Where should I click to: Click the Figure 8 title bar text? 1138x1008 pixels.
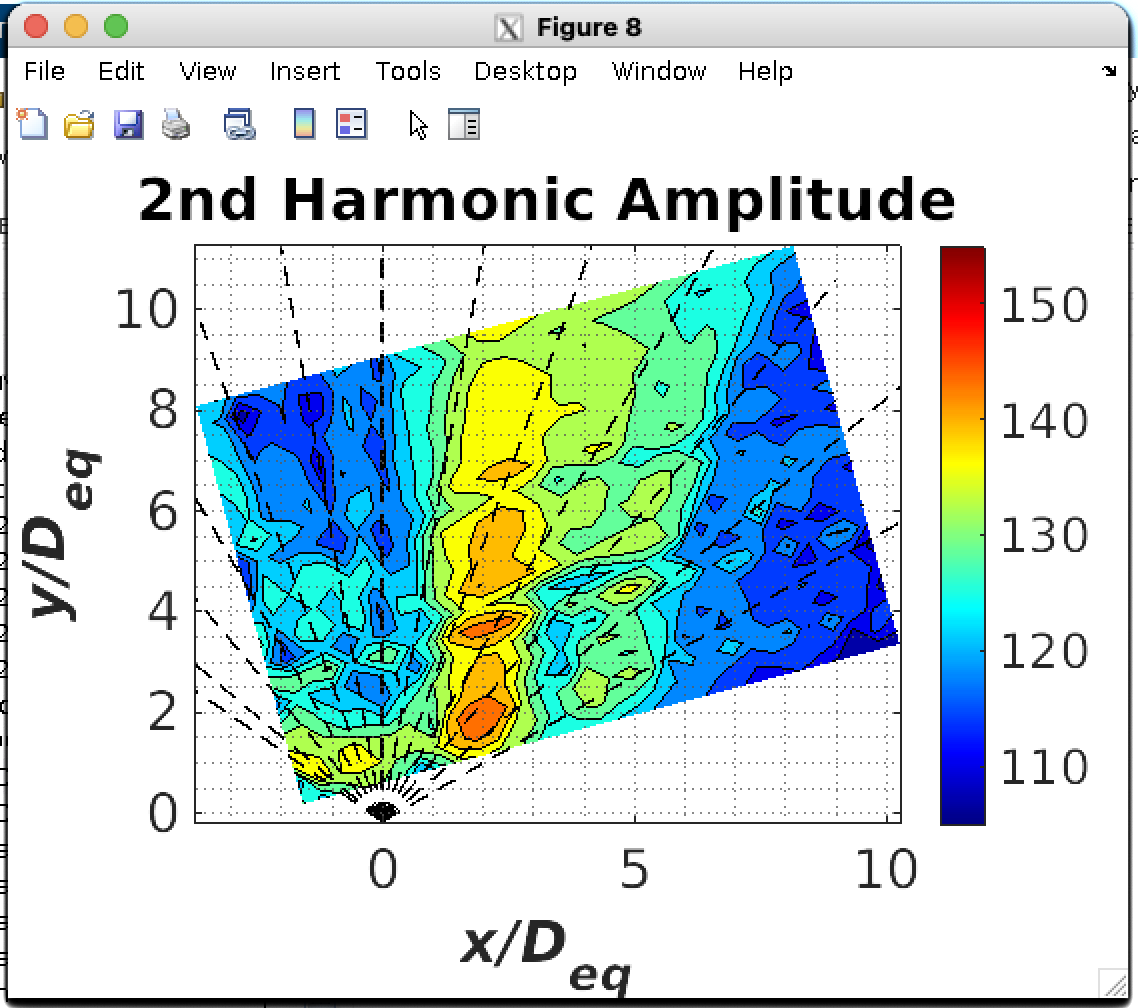[589, 27]
